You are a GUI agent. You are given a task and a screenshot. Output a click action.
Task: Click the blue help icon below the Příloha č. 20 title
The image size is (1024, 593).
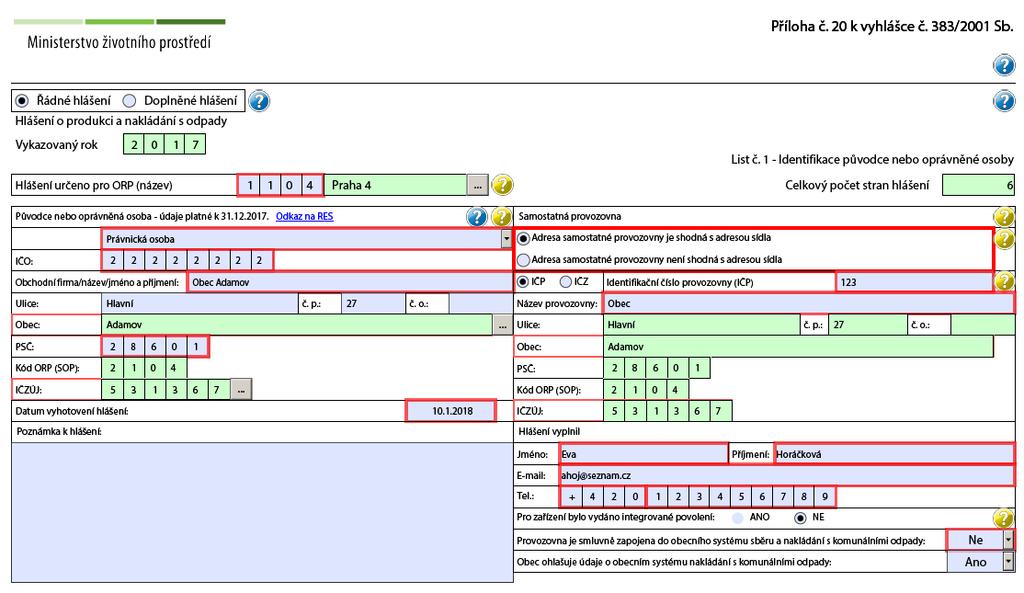(x=1004, y=65)
